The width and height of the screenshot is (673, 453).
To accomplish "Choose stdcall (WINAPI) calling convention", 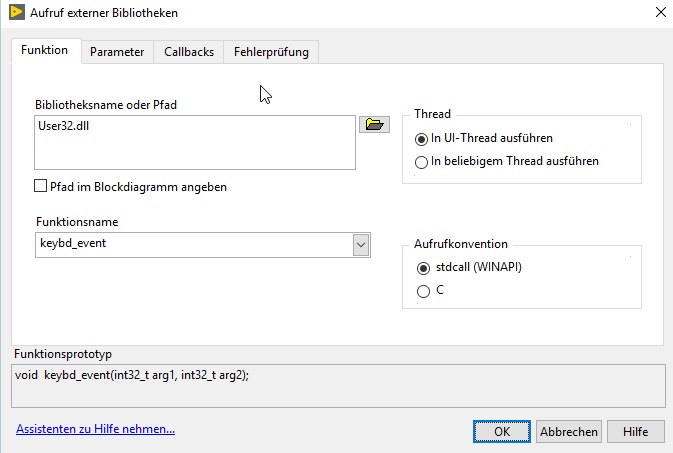I will tap(421, 268).
